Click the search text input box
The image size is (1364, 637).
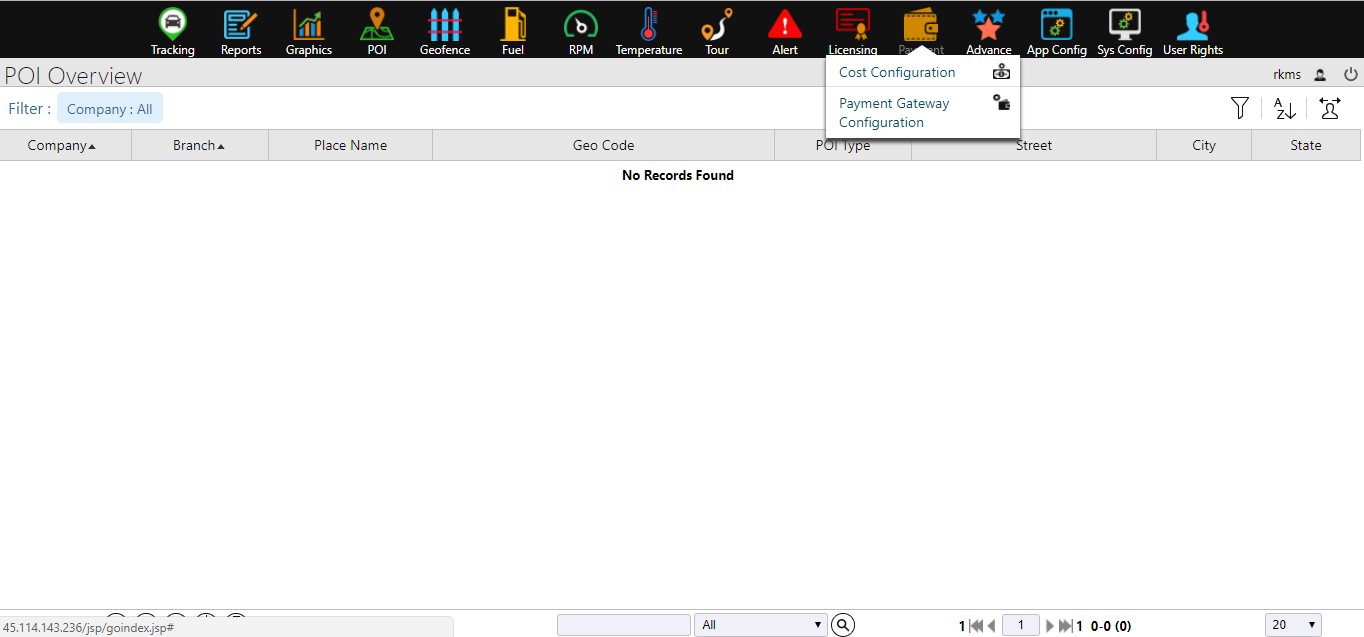[x=623, y=625]
